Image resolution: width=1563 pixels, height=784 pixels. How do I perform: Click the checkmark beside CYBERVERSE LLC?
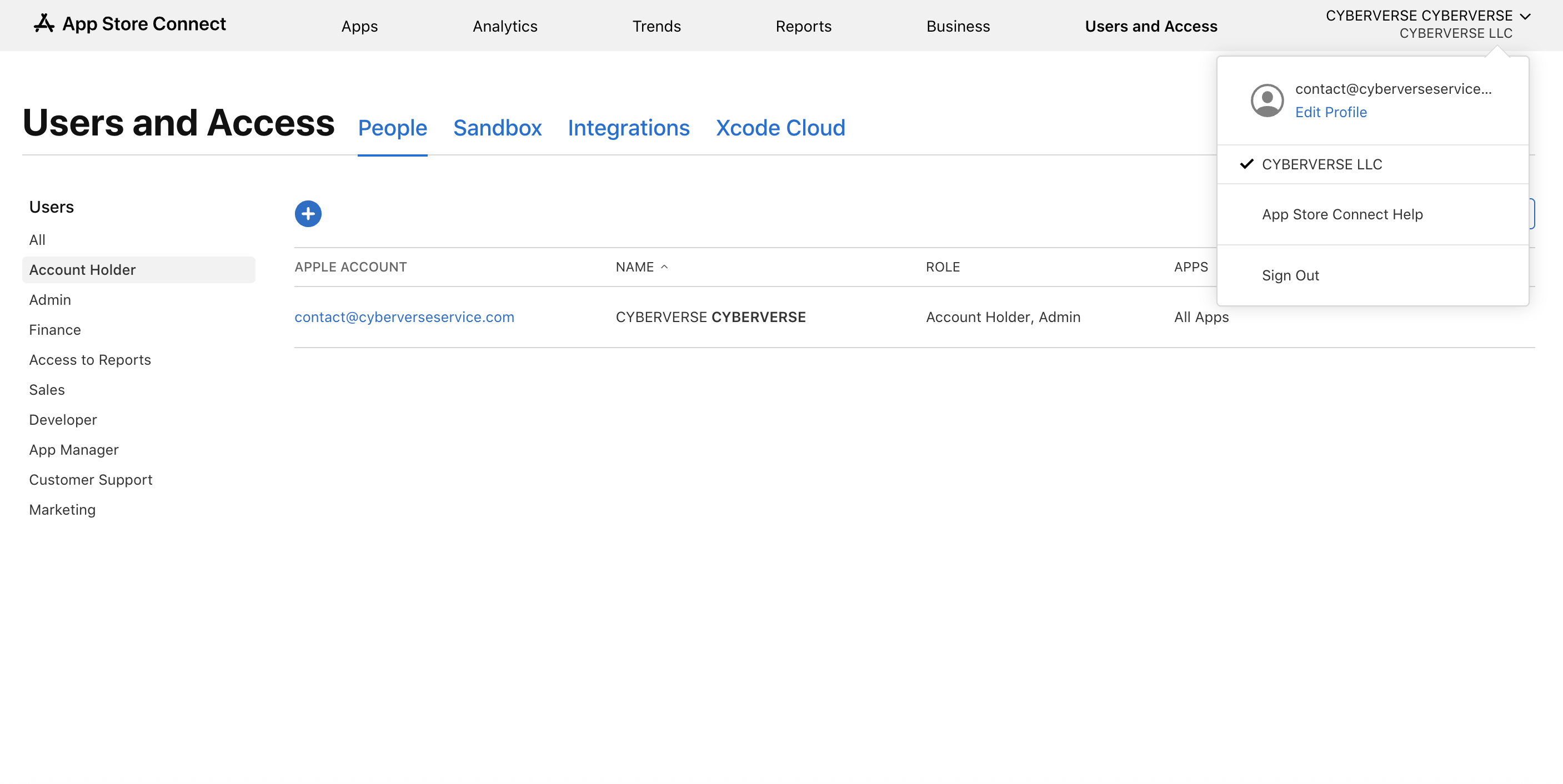point(1246,164)
